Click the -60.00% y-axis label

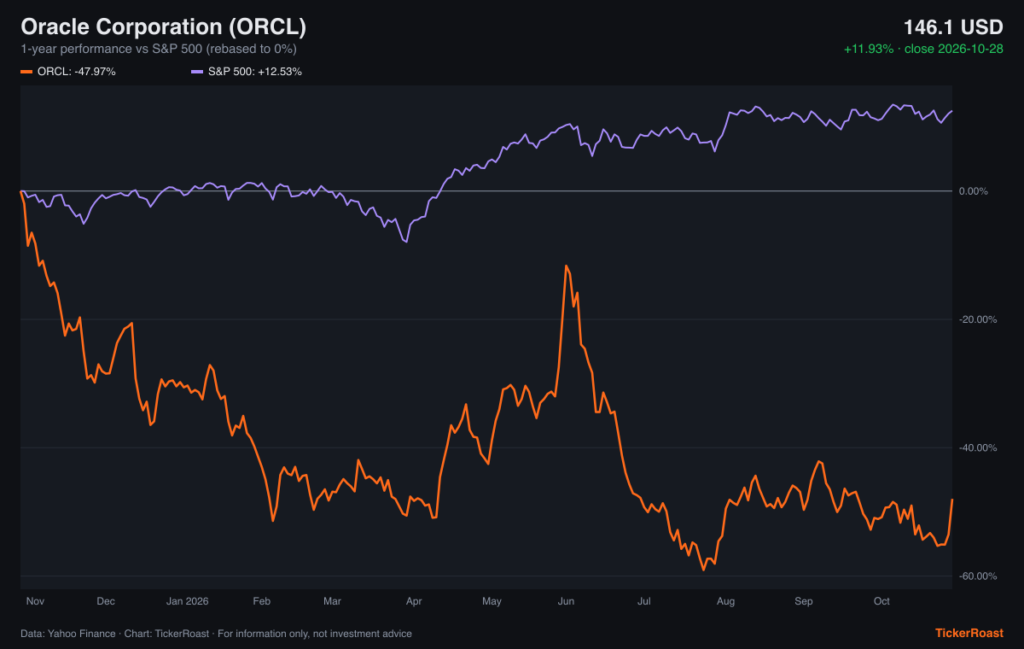click(x=978, y=576)
